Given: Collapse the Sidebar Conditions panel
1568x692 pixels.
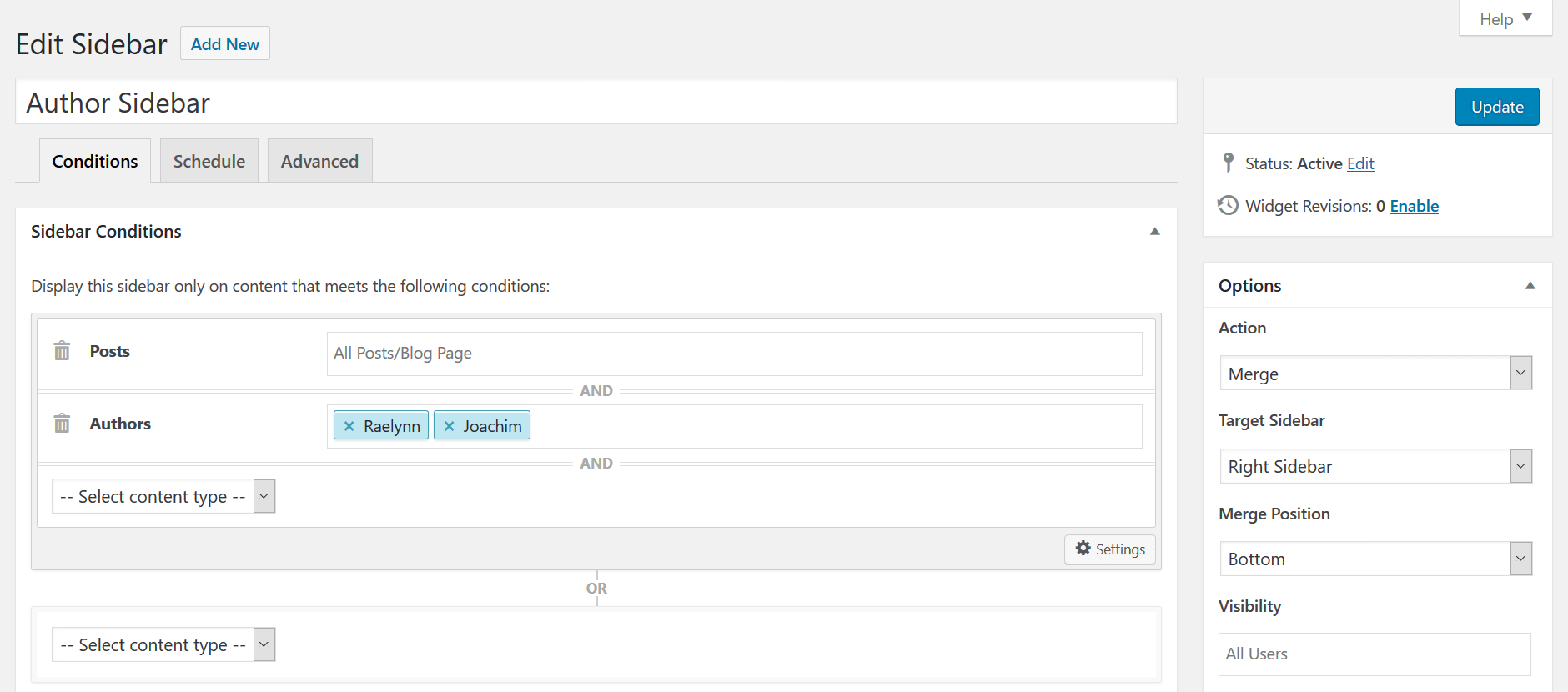Looking at the screenshot, I should (1154, 232).
